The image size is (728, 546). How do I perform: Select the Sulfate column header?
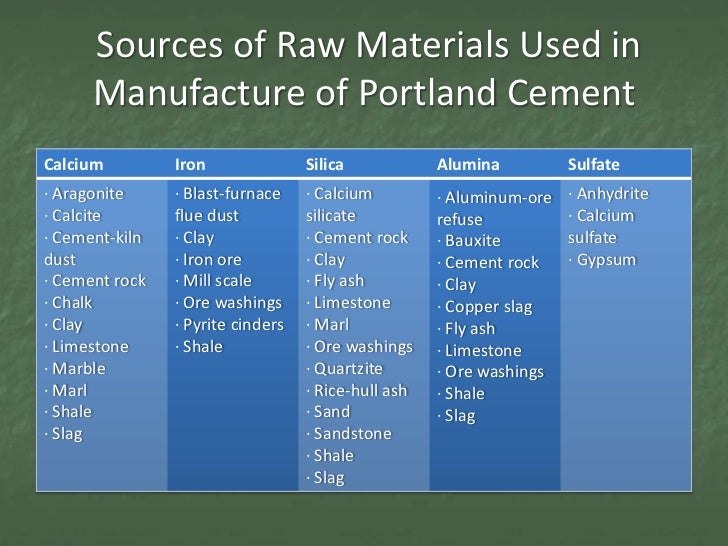pos(593,164)
